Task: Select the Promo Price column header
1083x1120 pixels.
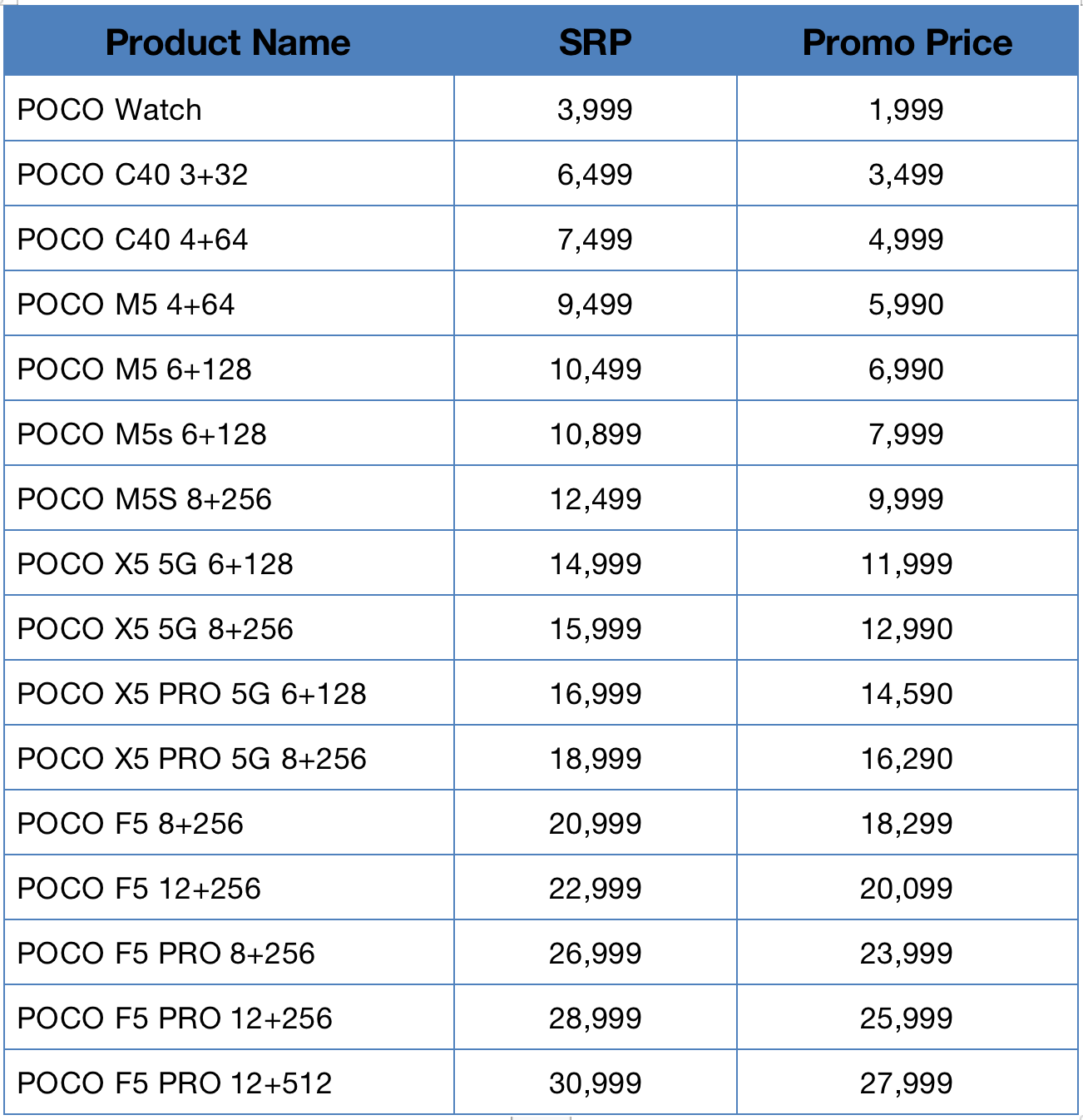Action: click(x=907, y=42)
